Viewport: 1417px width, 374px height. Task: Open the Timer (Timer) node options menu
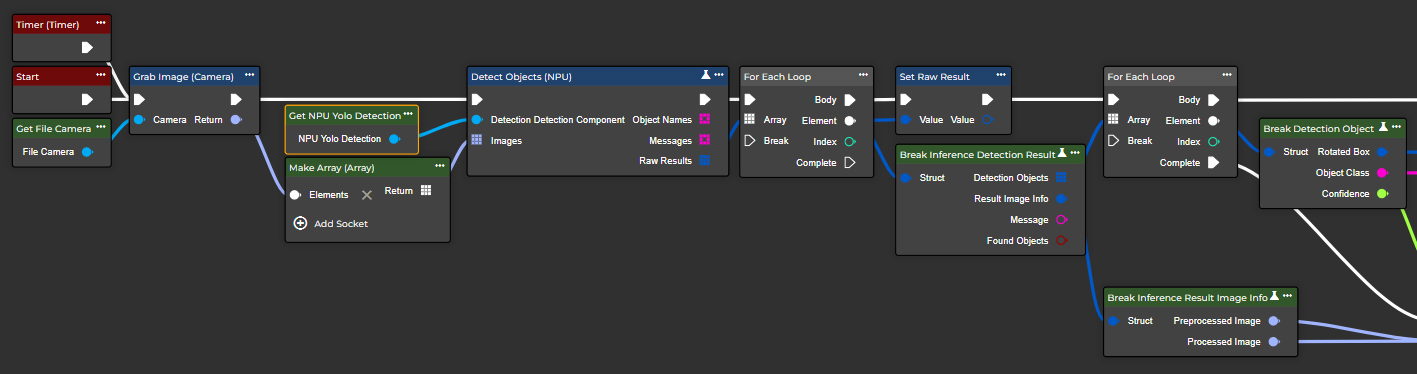100,23
